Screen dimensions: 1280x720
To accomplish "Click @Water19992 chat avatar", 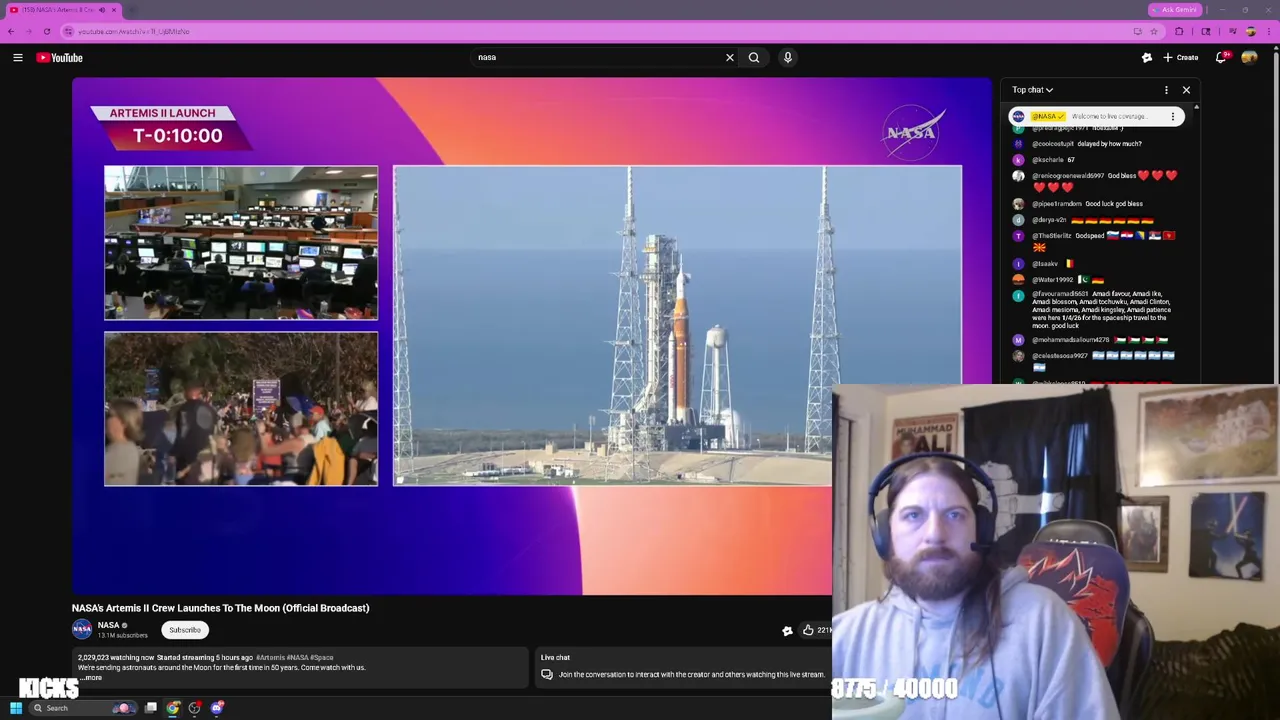I will (x=1018, y=280).
